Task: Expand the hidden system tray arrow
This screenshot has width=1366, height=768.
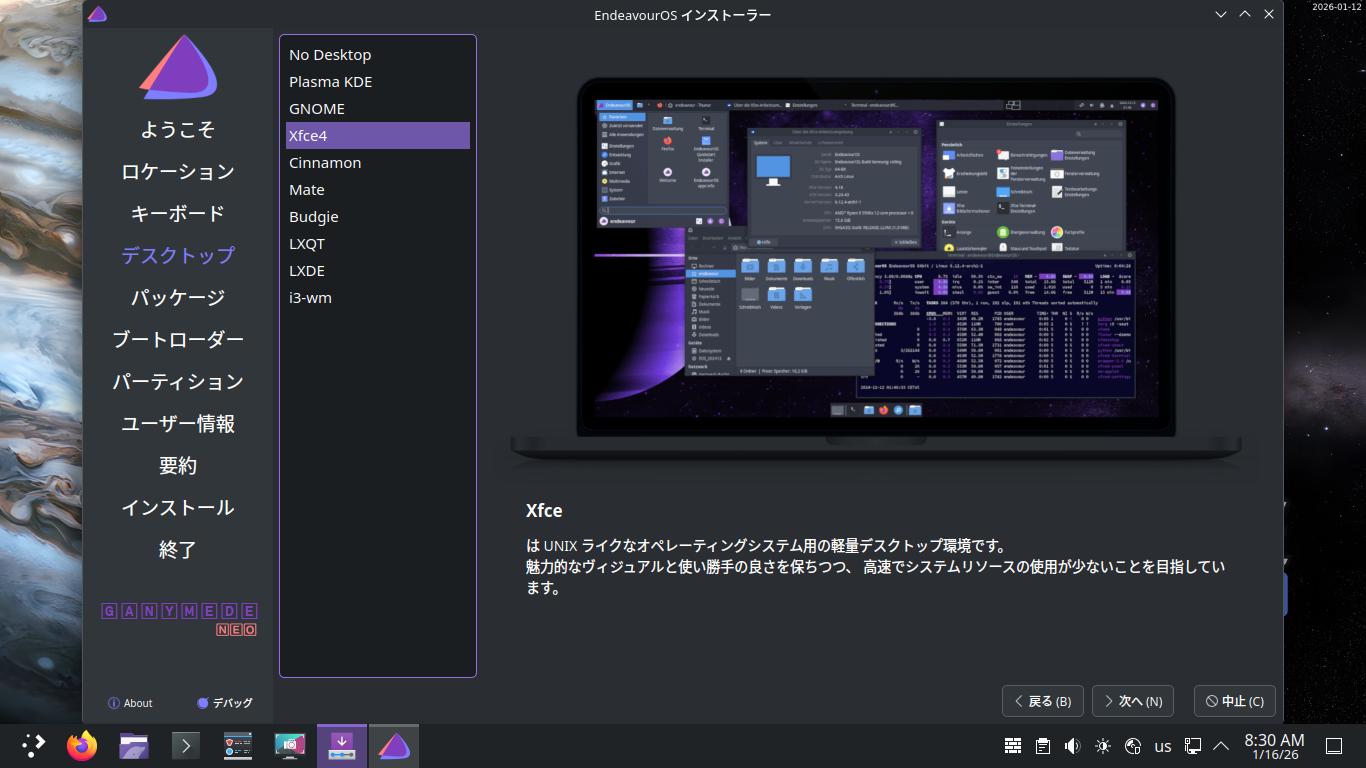Action: 1221,746
